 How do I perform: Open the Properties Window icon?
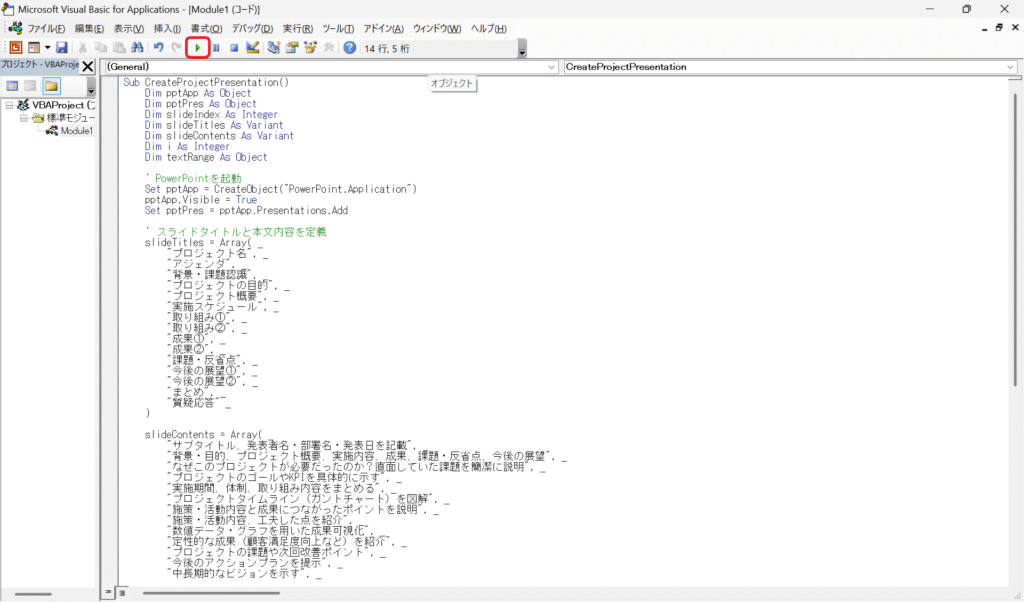(292, 48)
